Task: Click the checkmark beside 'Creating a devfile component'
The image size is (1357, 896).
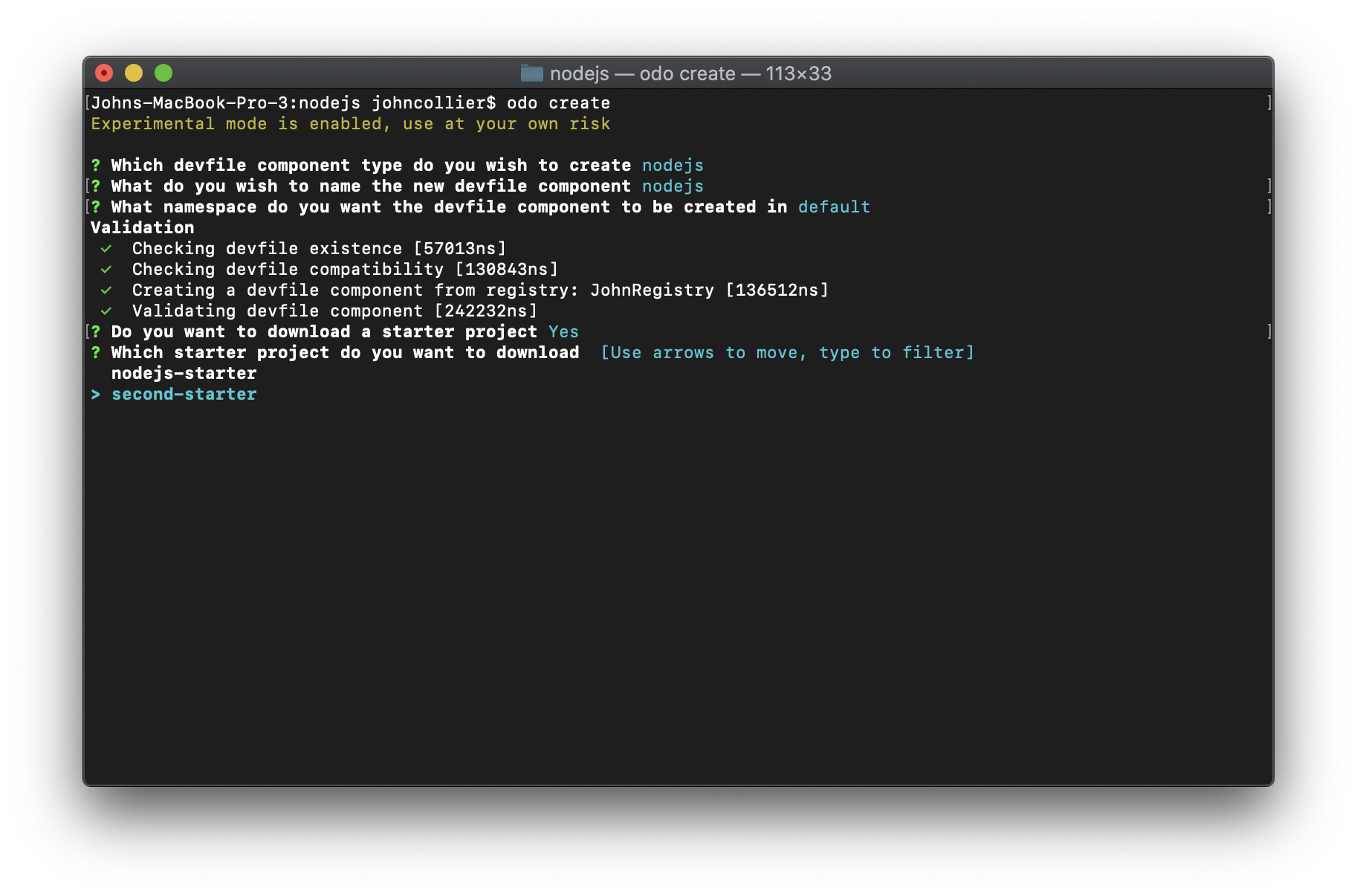Action: 106,290
